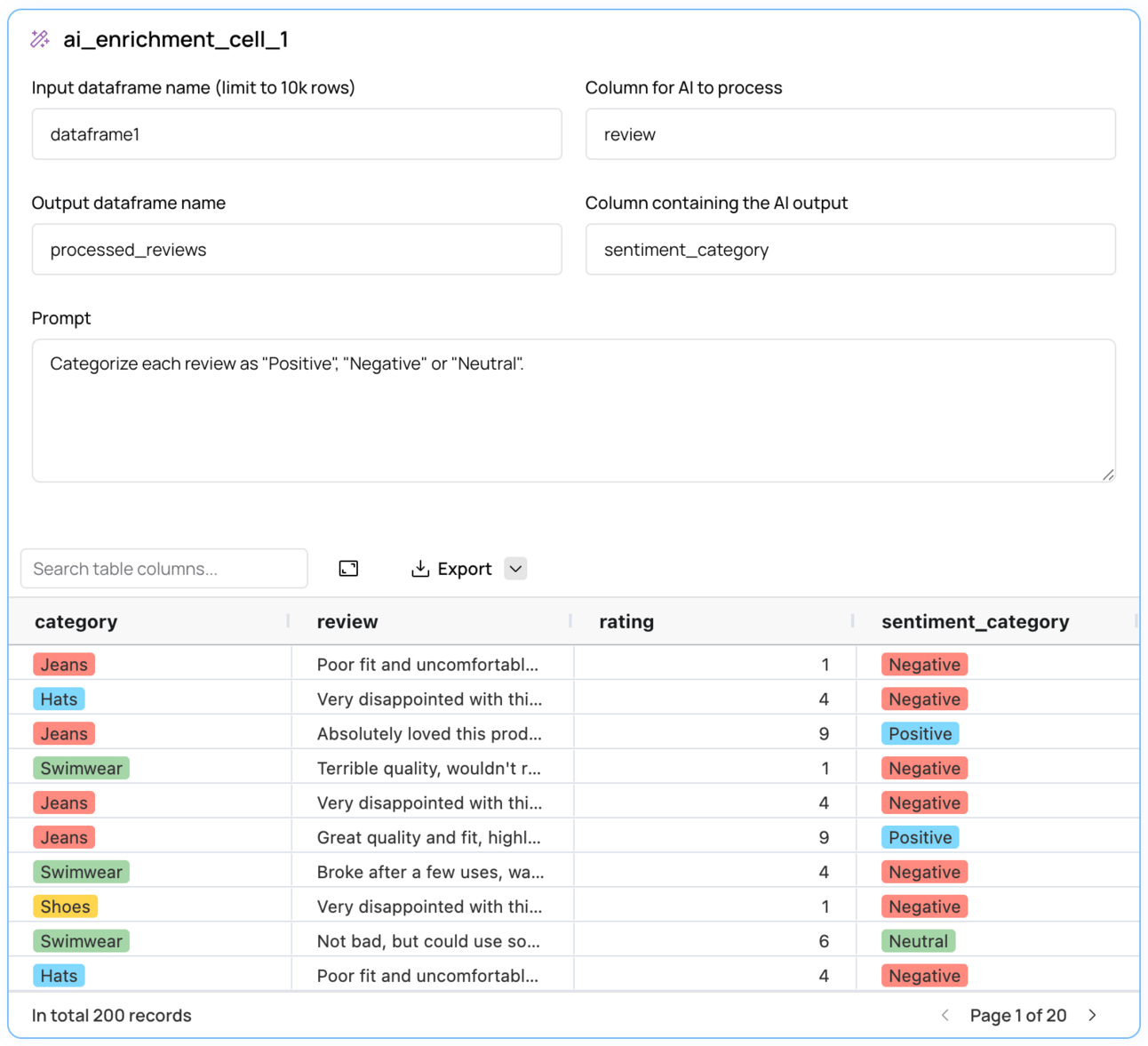1148x1046 pixels.
Task: Click 'Page 1 of 20' pagination text
Action: (1018, 1015)
